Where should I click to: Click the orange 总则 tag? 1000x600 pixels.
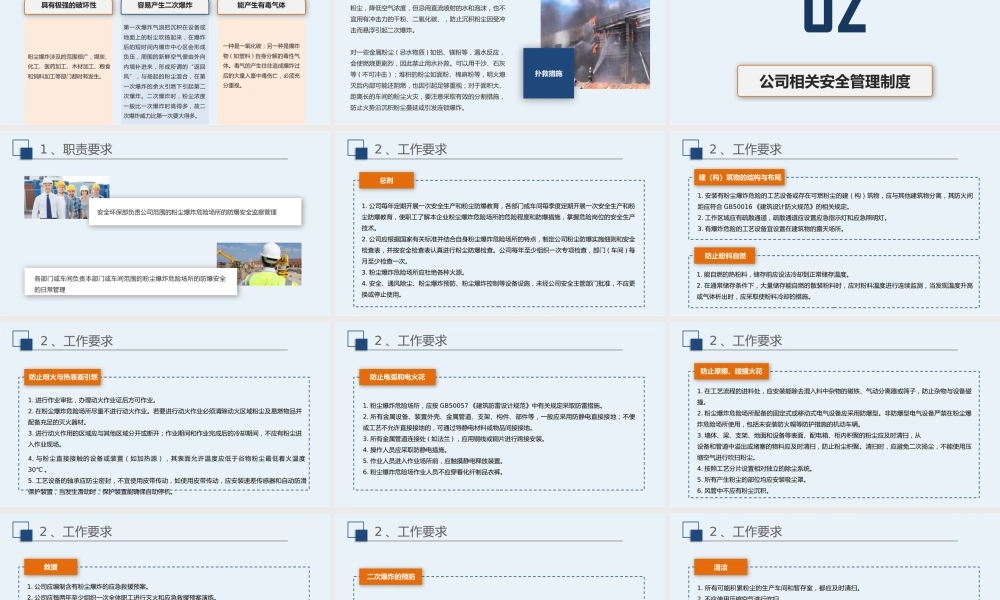pyautogui.click(x=386, y=180)
